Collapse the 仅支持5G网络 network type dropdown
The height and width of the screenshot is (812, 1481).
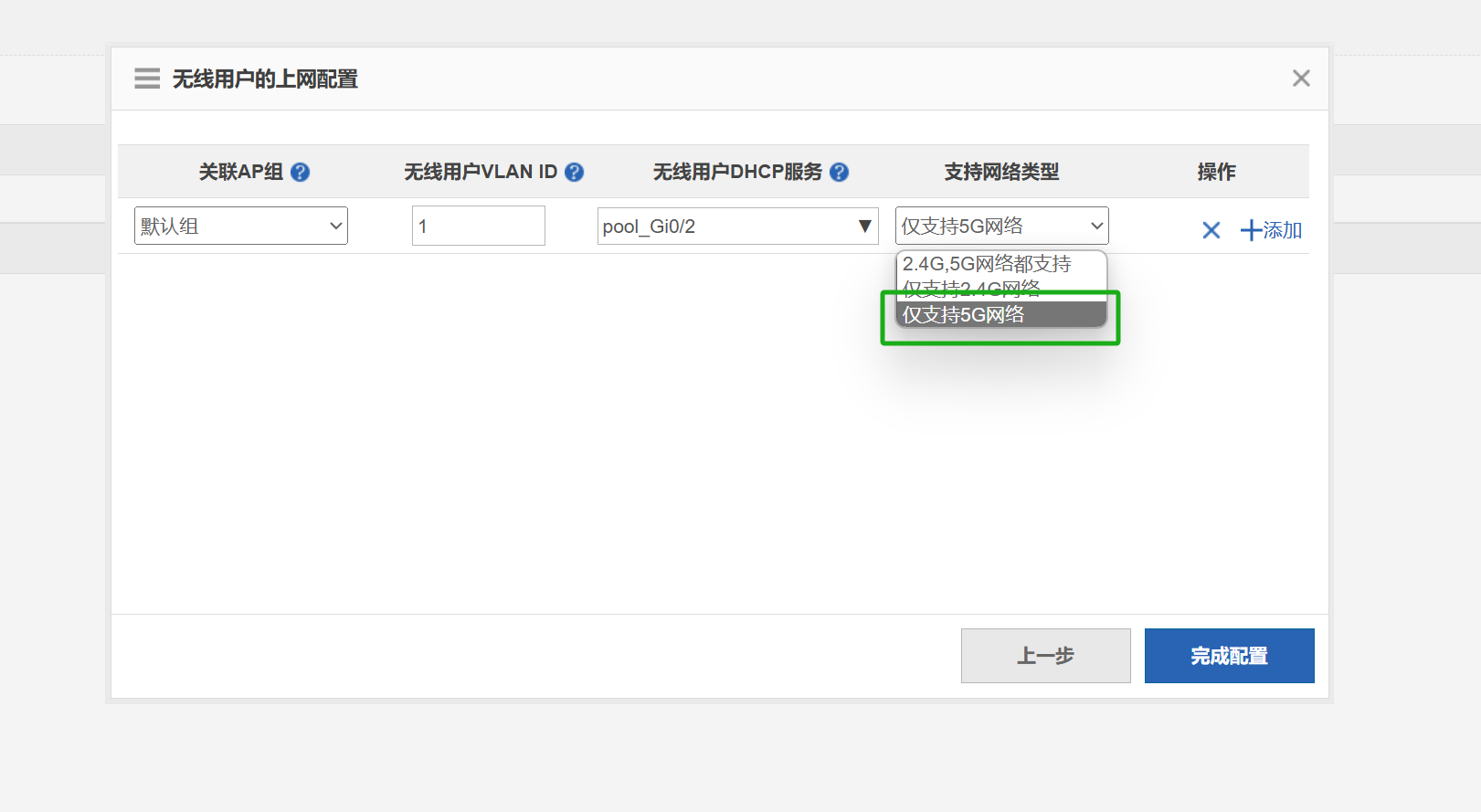pos(1001,226)
